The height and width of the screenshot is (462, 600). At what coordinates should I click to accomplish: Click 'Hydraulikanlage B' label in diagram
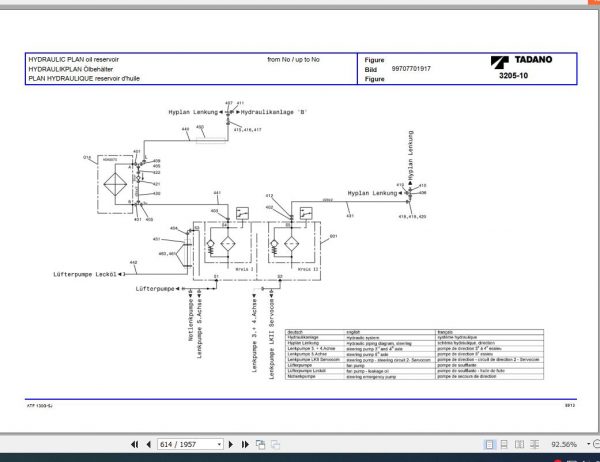[274, 112]
